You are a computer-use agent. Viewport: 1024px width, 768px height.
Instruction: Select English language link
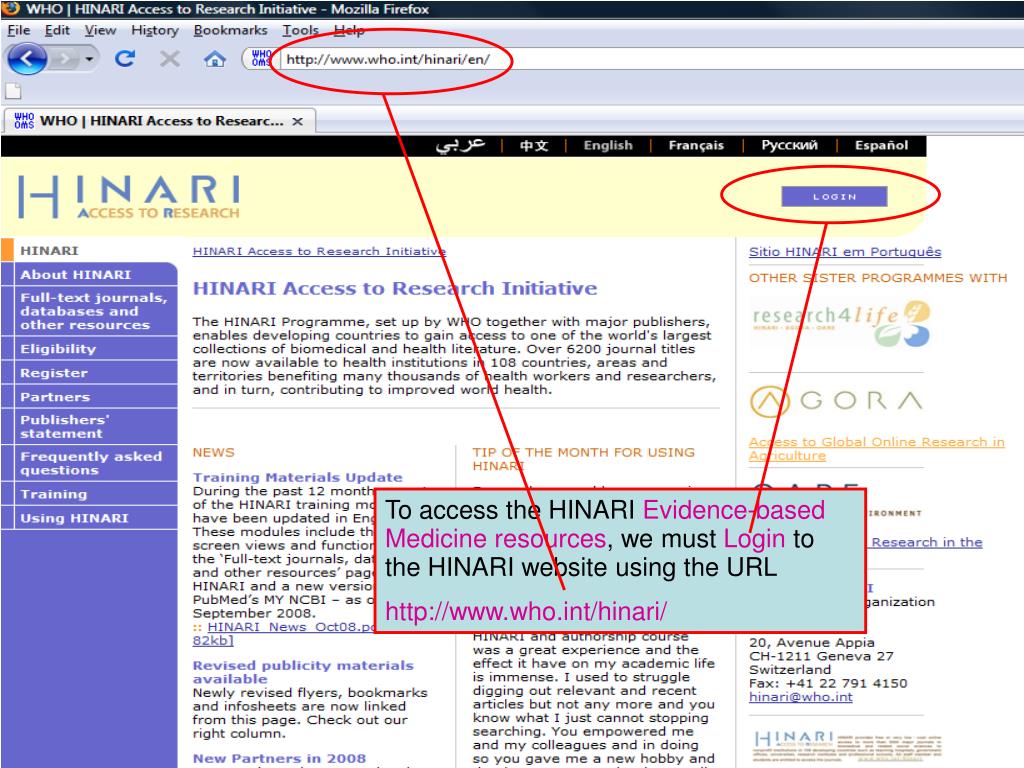coord(608,146)
